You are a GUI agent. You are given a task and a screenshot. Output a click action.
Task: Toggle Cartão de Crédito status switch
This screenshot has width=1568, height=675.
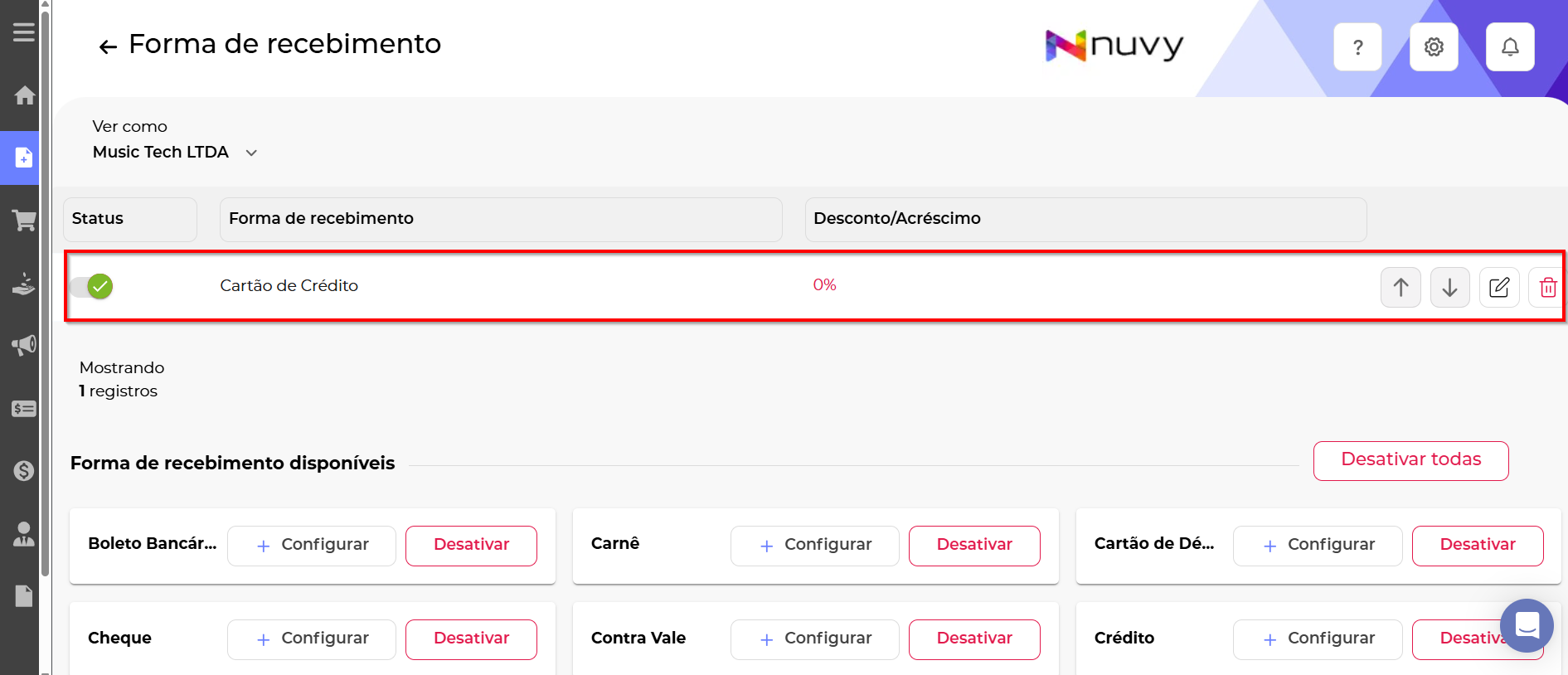pos(92,286)
